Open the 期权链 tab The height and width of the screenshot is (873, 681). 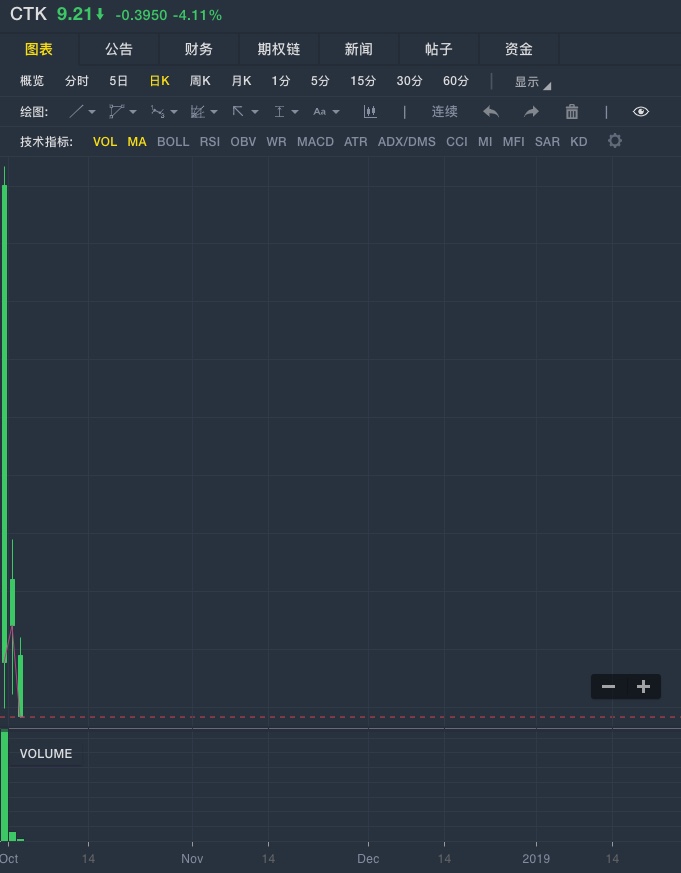click(279, 49)
